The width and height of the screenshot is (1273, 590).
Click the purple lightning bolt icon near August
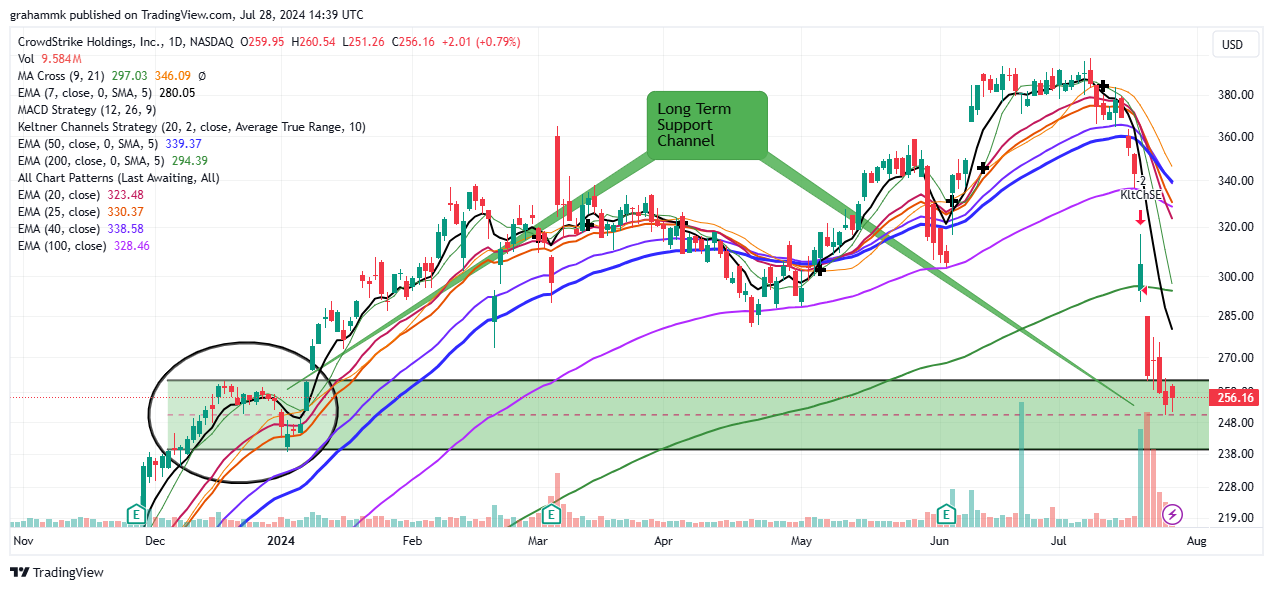1174,514
